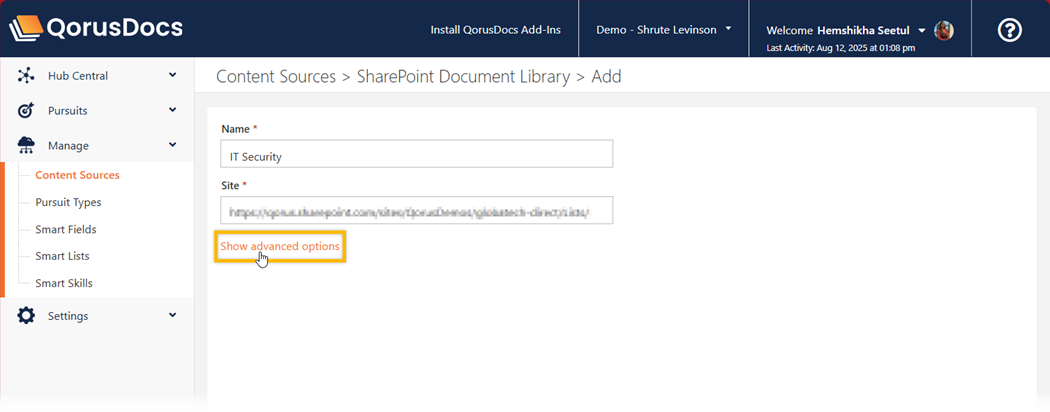Expand the Settings menu chevron

point(172,315)
